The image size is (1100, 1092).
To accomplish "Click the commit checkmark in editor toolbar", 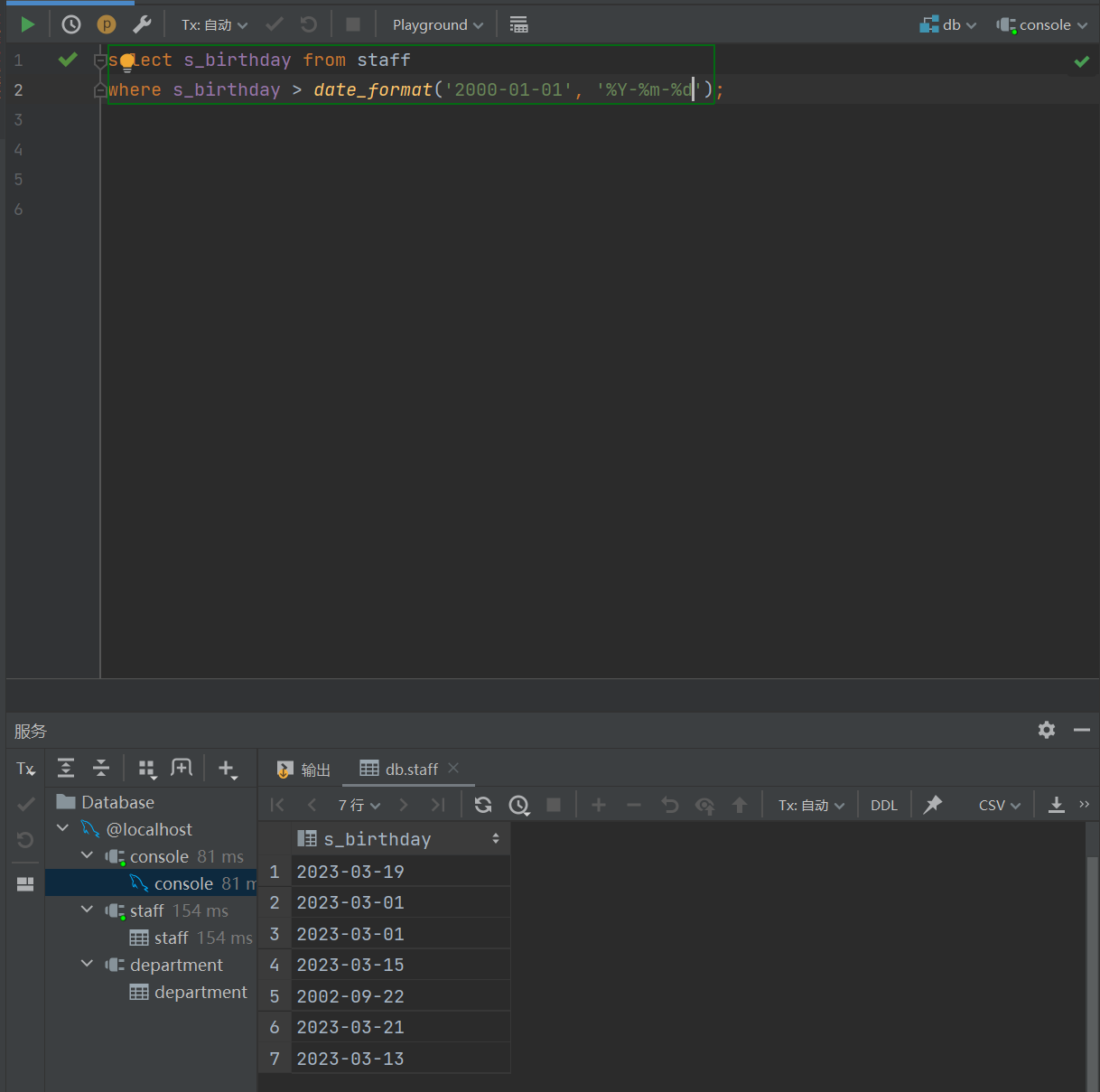I will [x=275, y=24].
